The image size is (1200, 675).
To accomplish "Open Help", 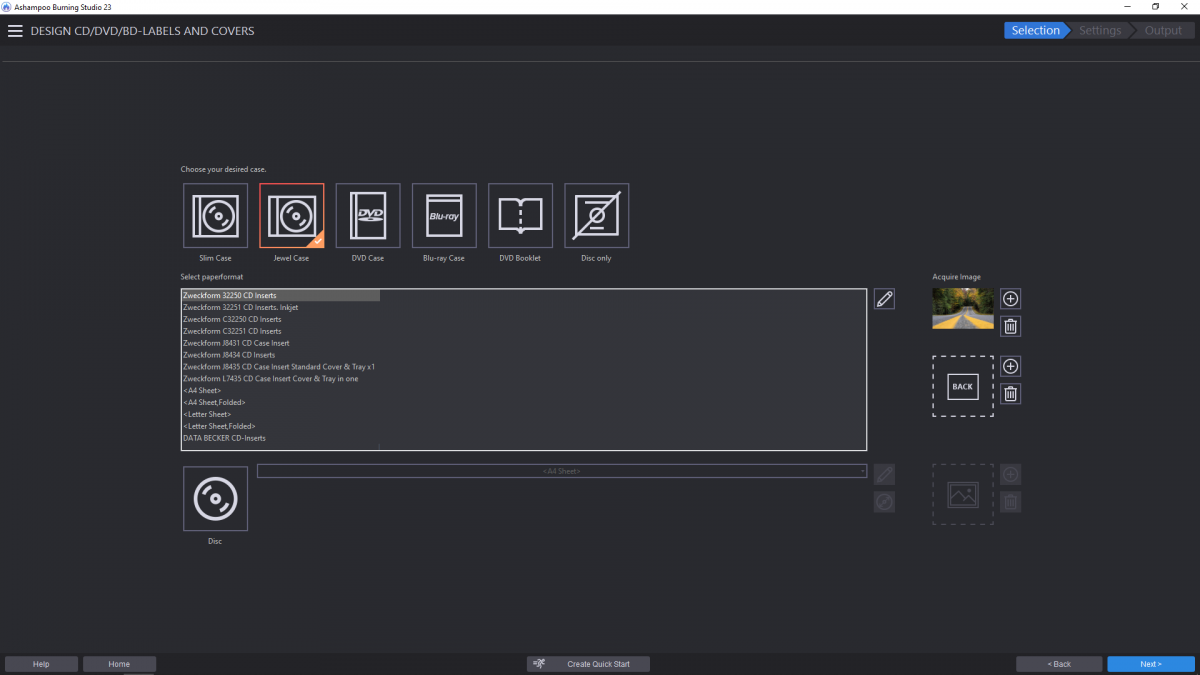I will [x=40, y=663].
